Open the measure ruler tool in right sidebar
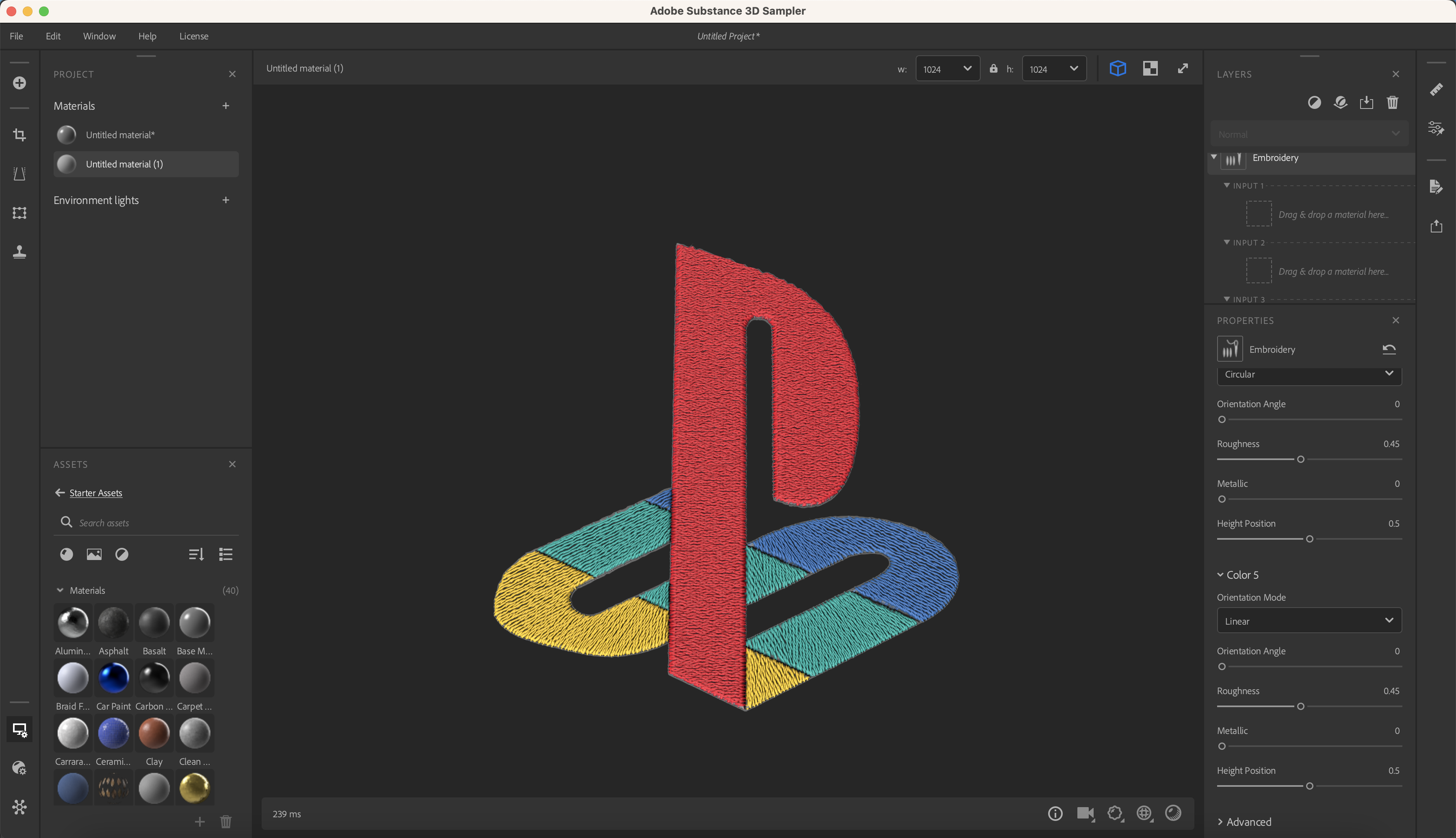 click(1436, 89)
